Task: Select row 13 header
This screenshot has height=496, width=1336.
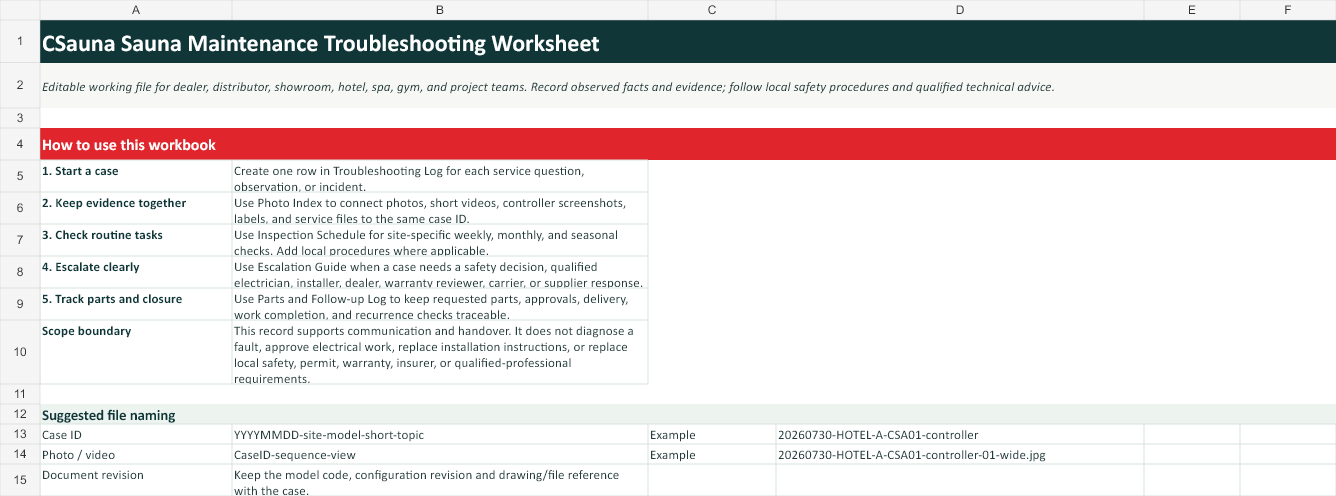Action: (20, 434)
